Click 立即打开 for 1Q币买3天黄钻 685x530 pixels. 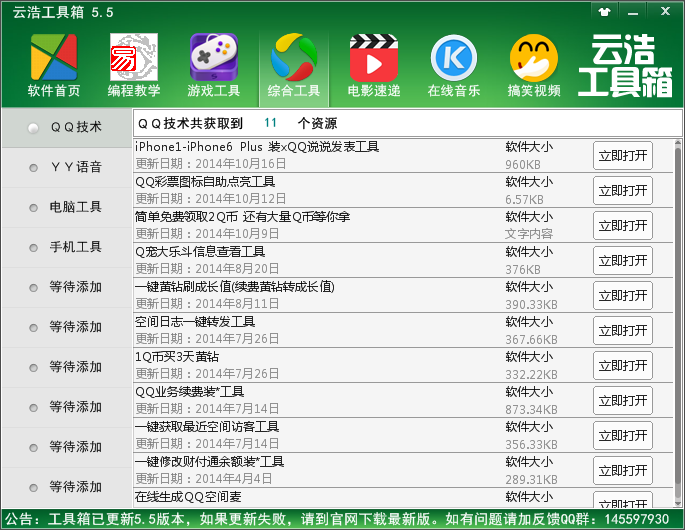click(623, 365)
